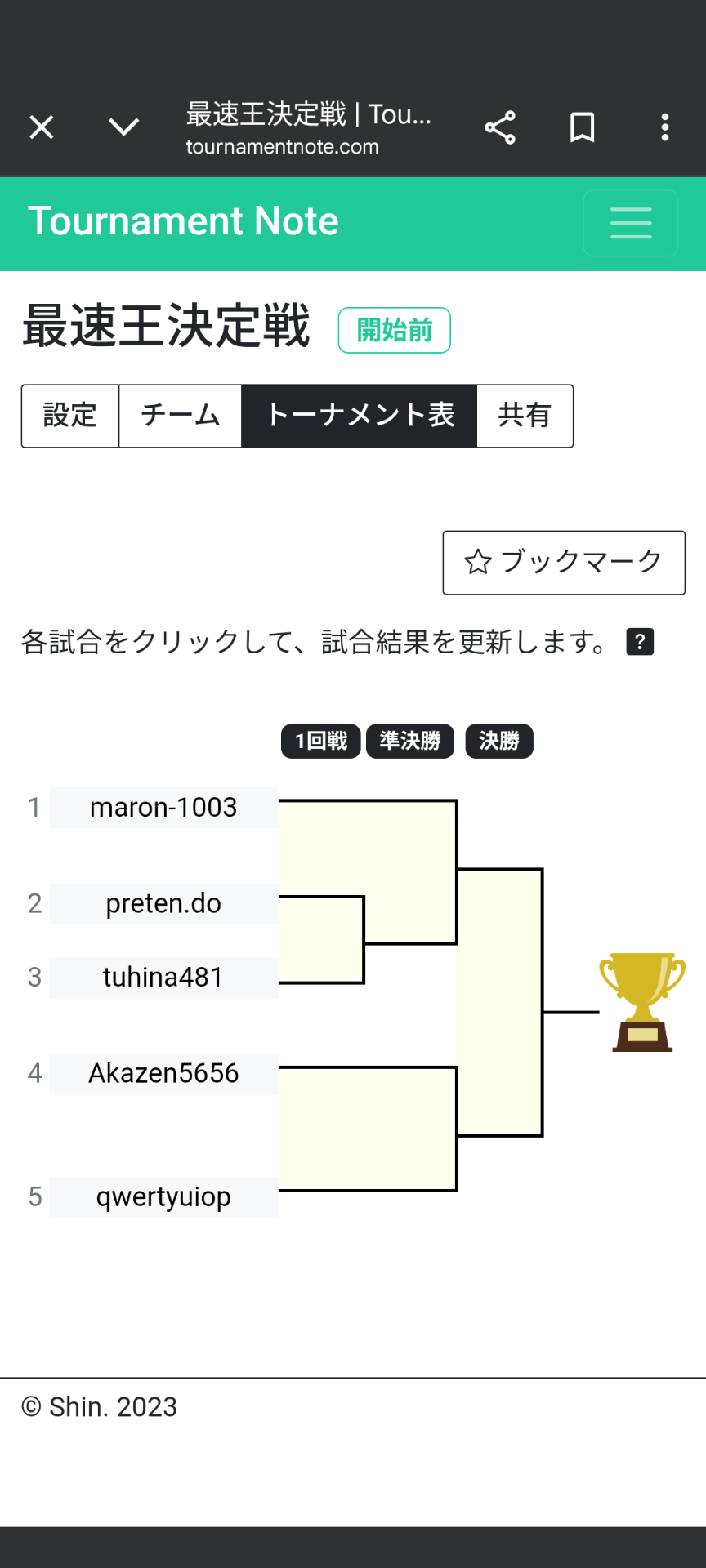The width and height of the screenshot is (706, 1568).
Task: Open the browser three-dot overflow menu
Action: tap(665, 127)
